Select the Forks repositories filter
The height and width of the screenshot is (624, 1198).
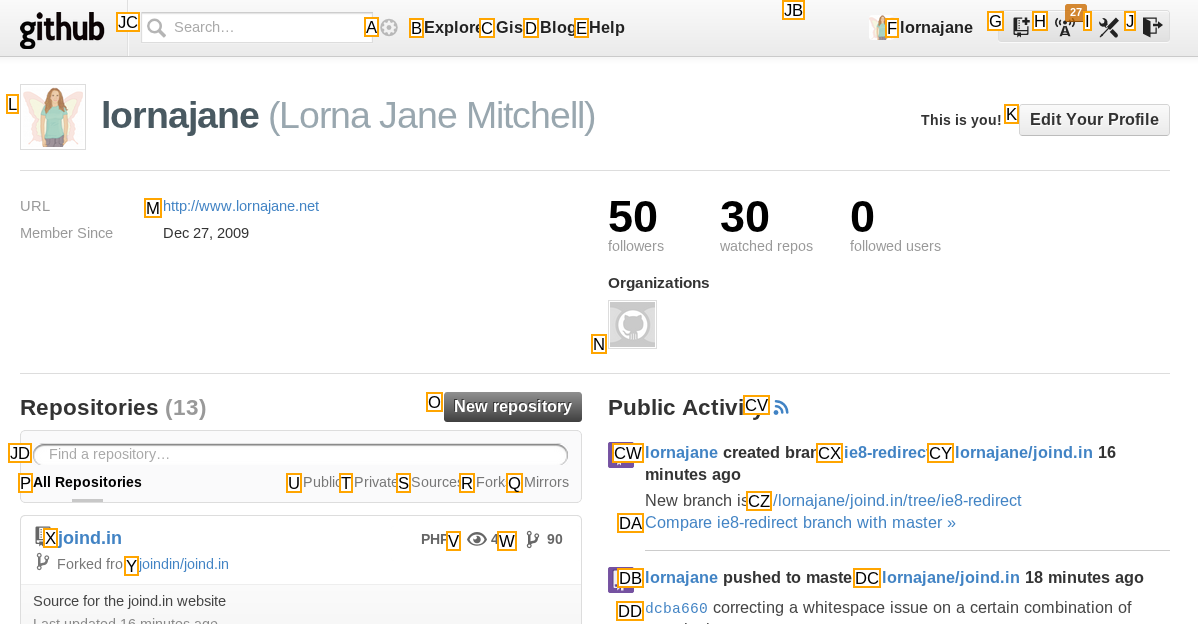tap(491, 482)
